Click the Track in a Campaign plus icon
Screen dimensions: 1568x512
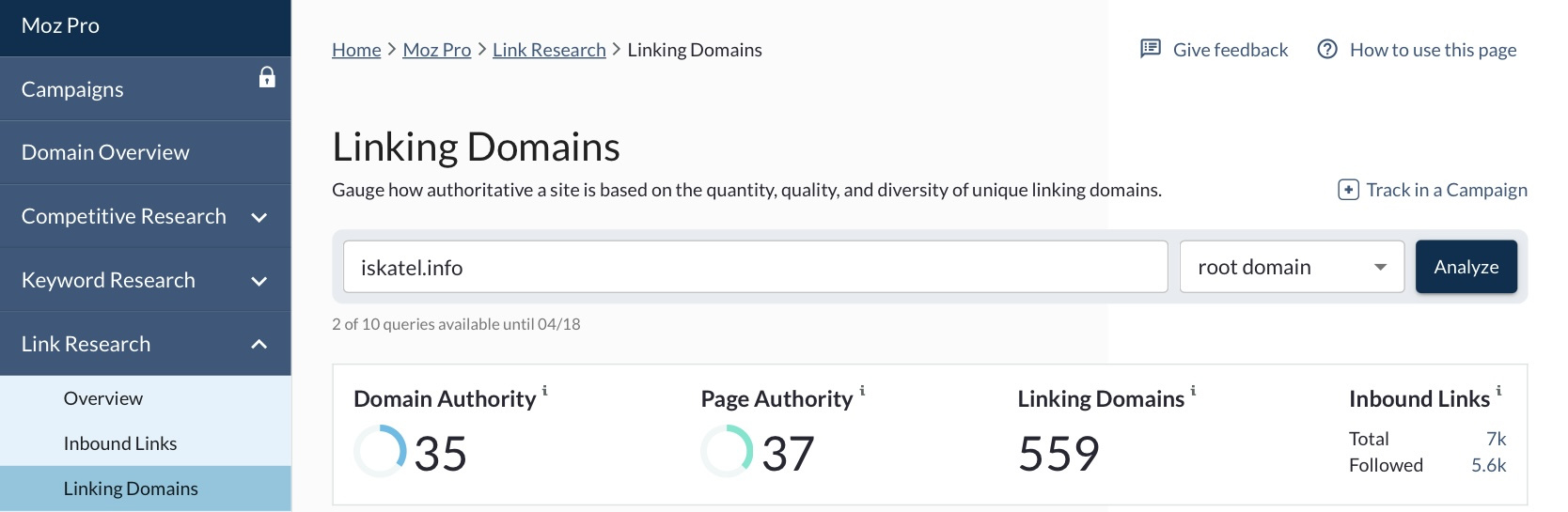pyautogui.click(x=1348, y=190)
